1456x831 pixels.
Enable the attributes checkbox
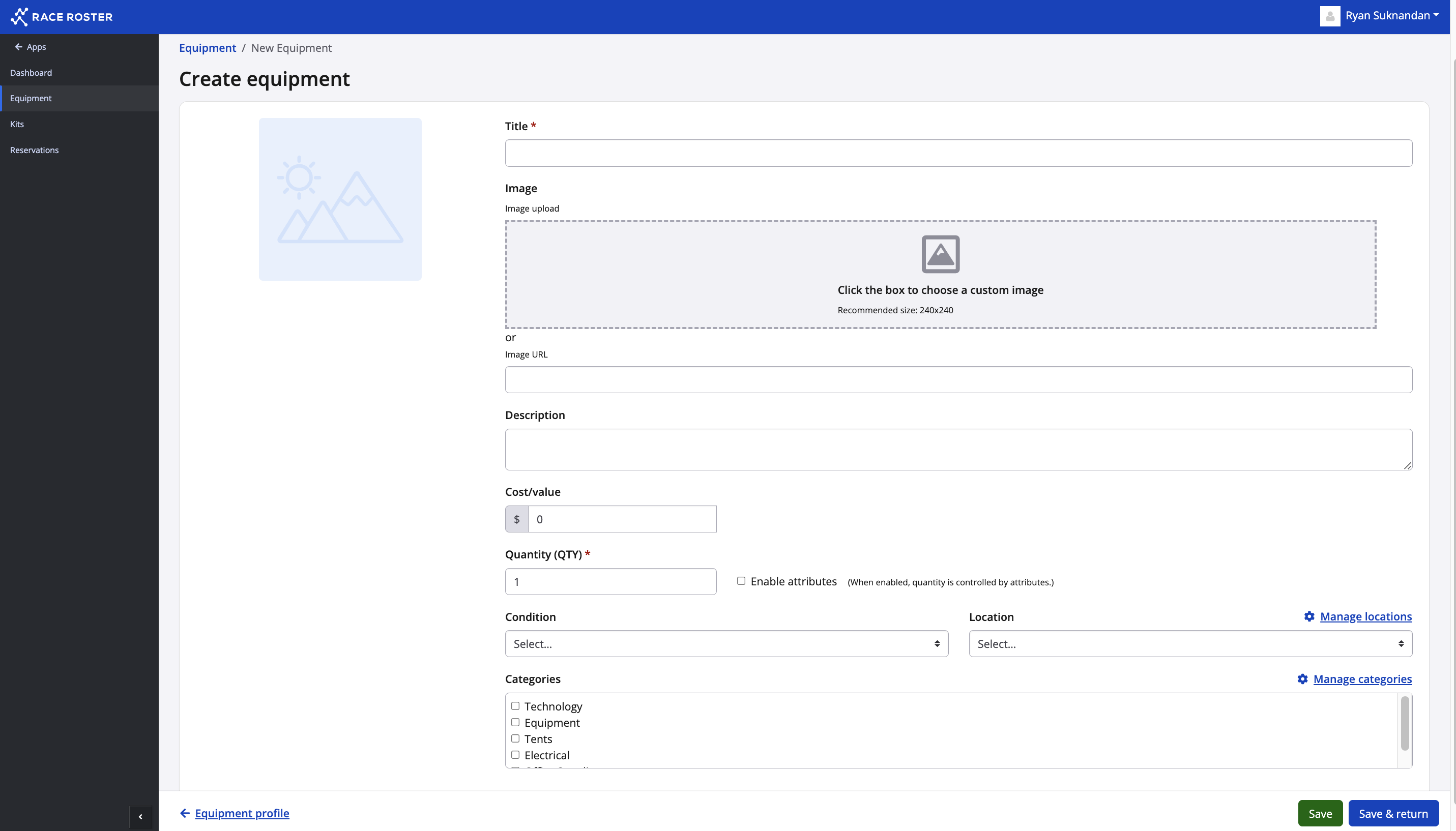pos(741,581)
